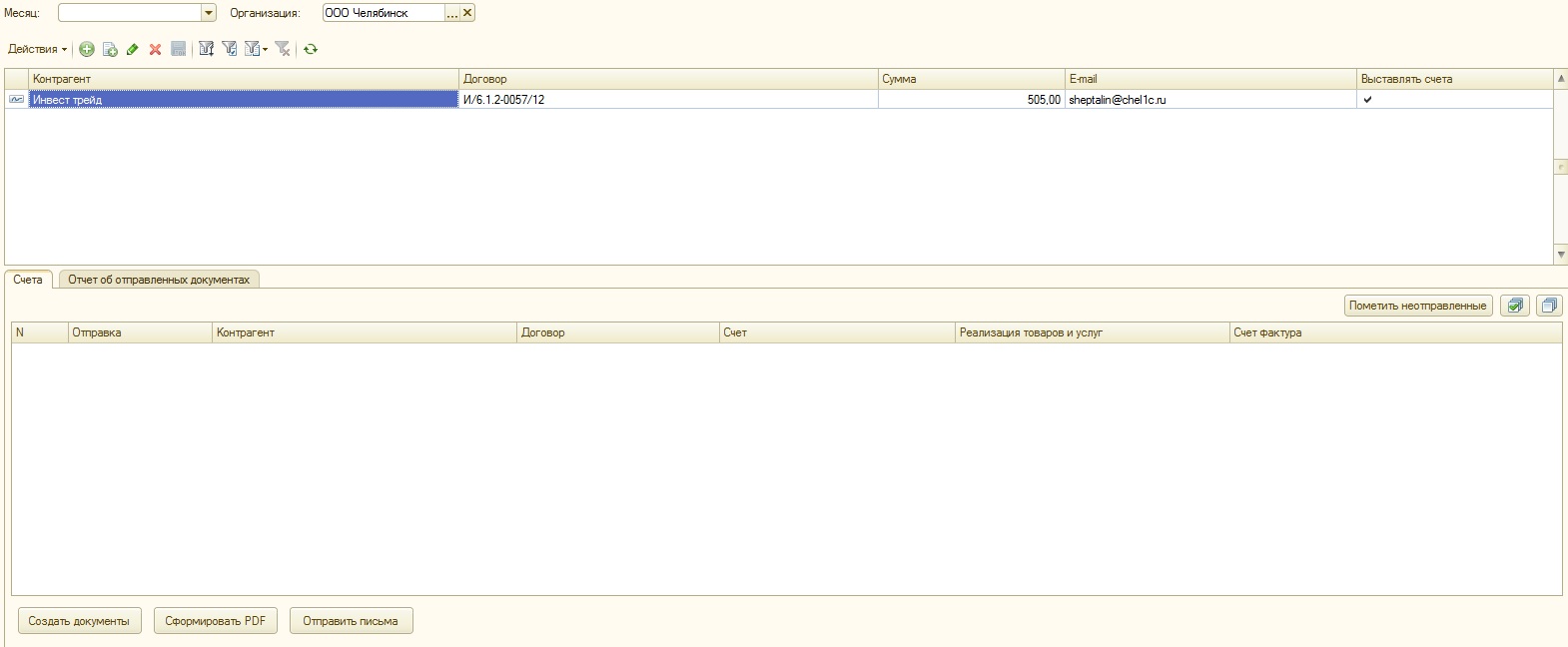Click the green Refresh list icon
Viewport: 1568px width, 647px height.
point(311,49)
